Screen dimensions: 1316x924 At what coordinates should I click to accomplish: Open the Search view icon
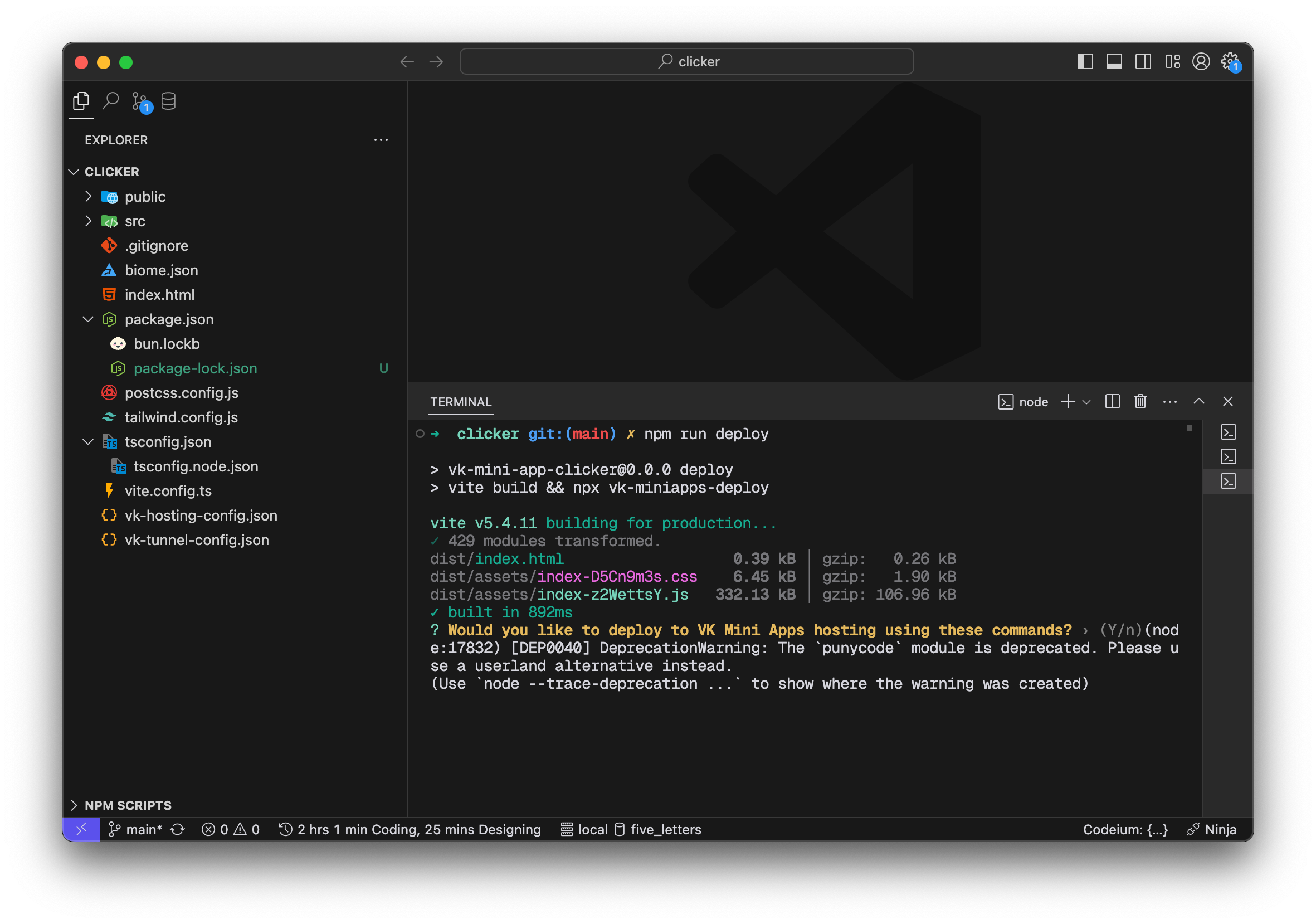point(110,101)
